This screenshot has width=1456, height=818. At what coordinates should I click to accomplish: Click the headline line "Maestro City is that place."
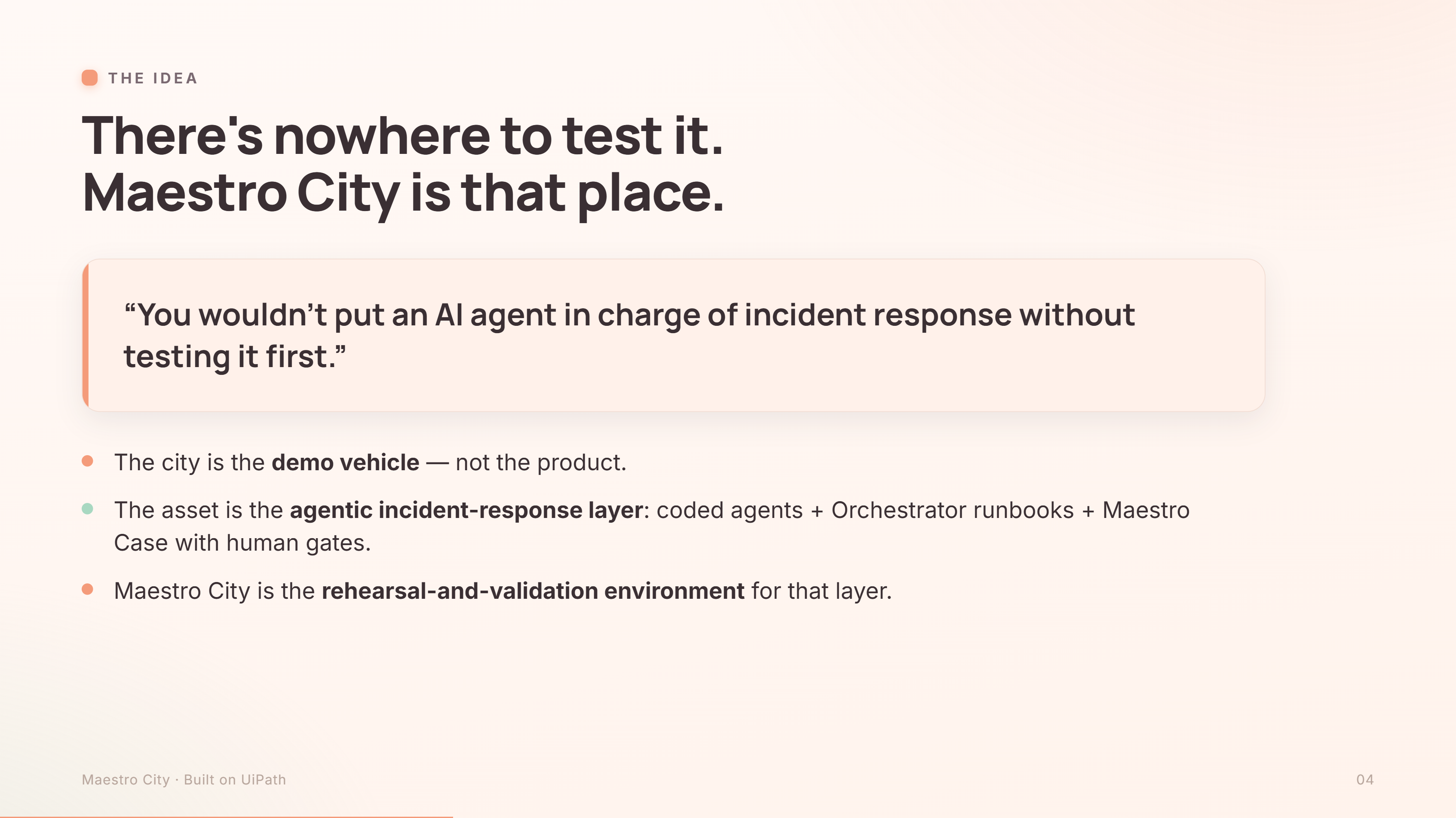(403, 194)
